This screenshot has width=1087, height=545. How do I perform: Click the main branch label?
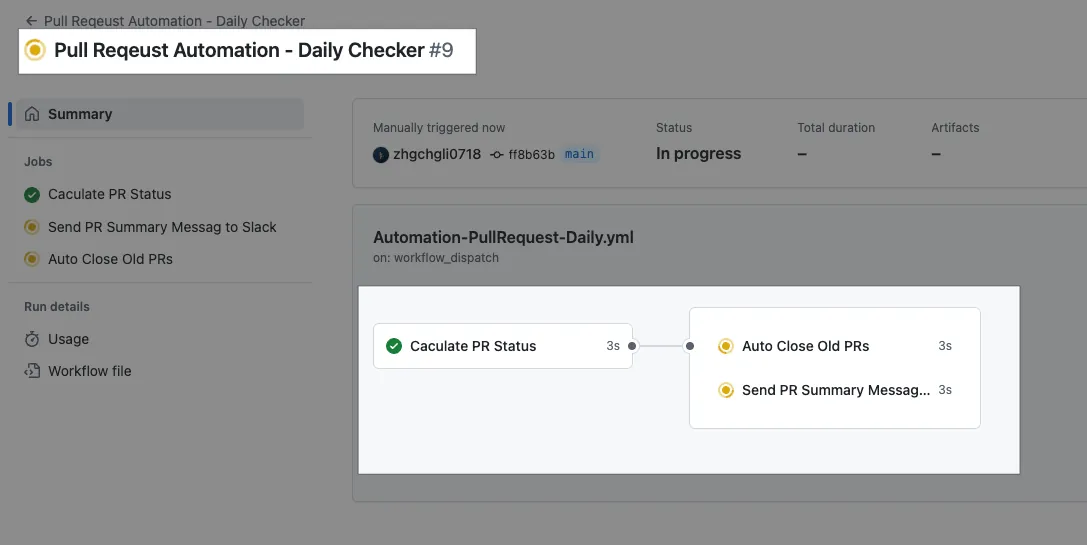pos(579,155)
